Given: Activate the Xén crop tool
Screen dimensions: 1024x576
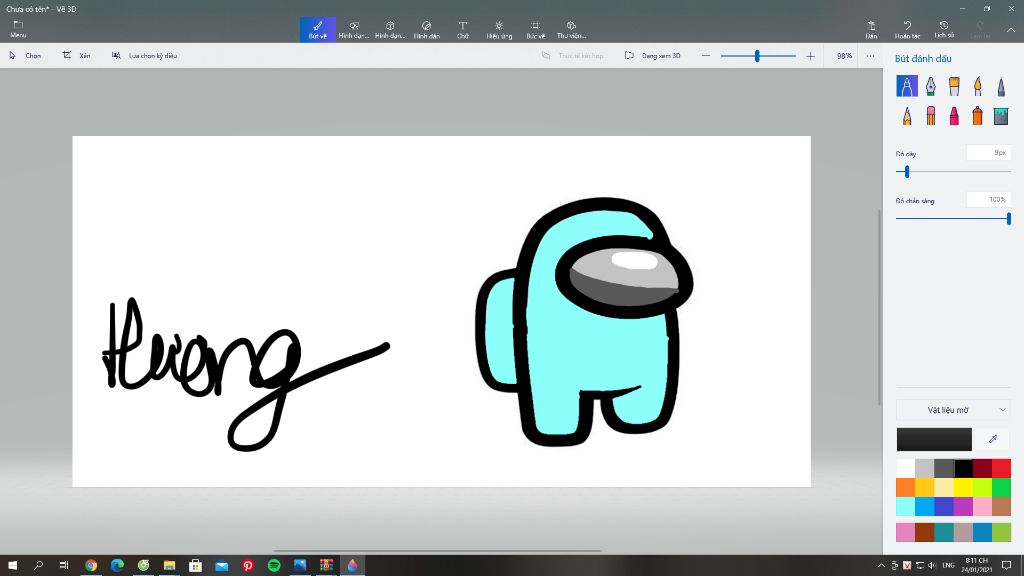Looking at the screenshot, I should coord(76,56).
